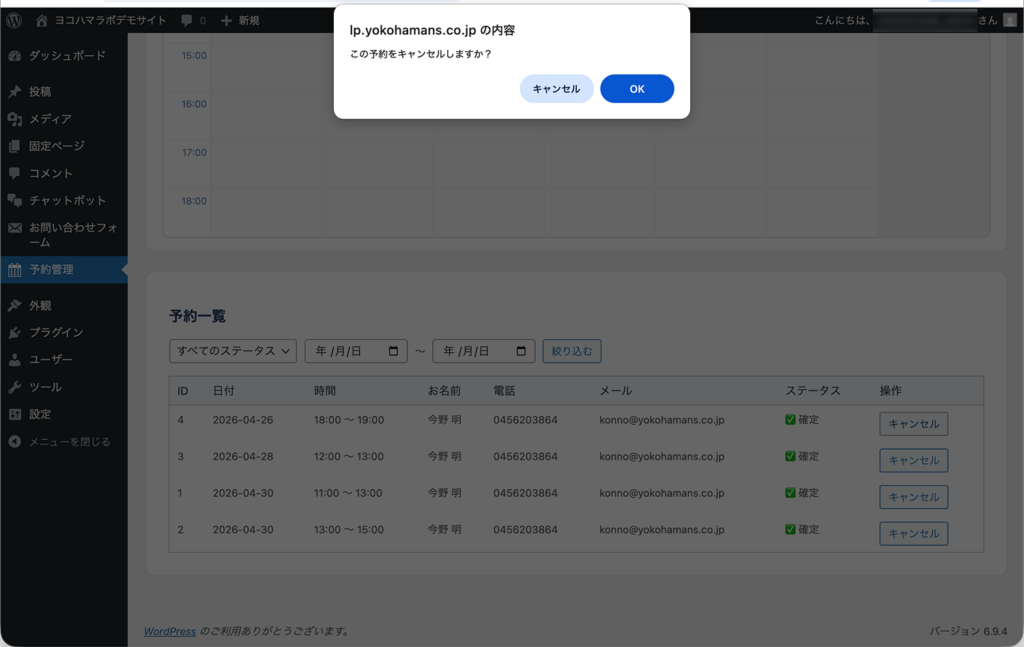Screen dimensions: 1024x647
Task: Click the WordPress logo icon
Action: [x=14, y=20]
